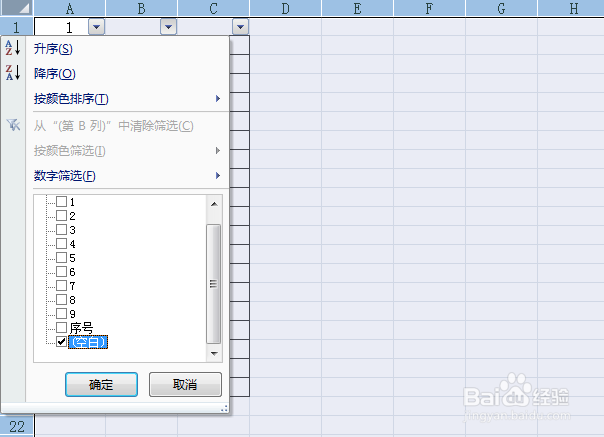Select column D header
604x437 pixels.
click(285, 8)
